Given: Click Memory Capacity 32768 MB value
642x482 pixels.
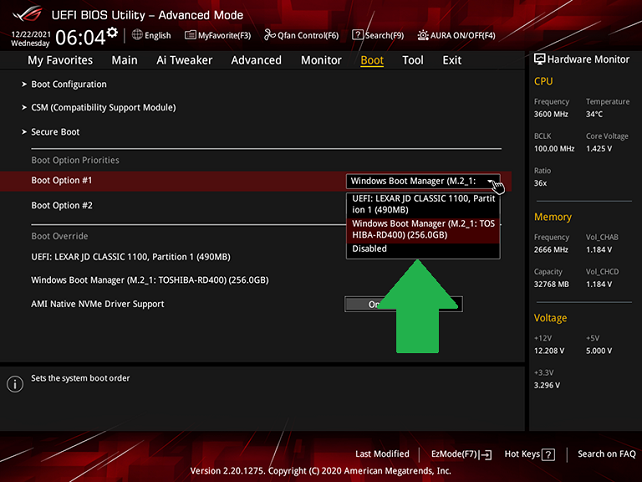Looking at the screenshot, I should coord(551,284).
